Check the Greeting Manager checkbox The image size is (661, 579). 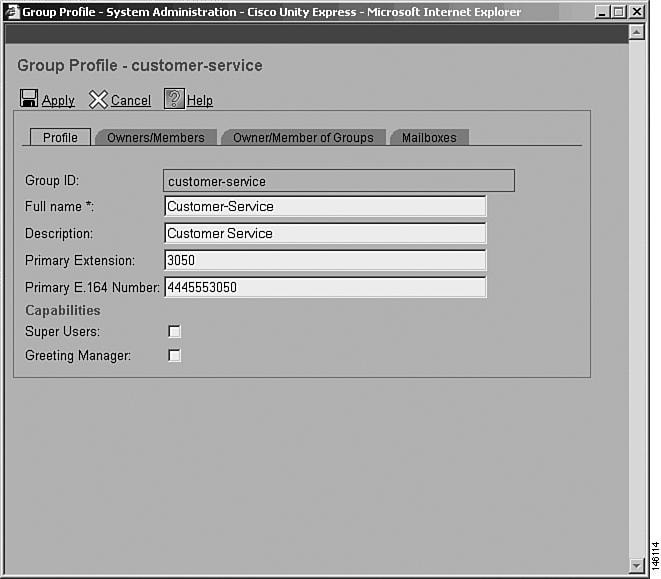click(174, 355)
